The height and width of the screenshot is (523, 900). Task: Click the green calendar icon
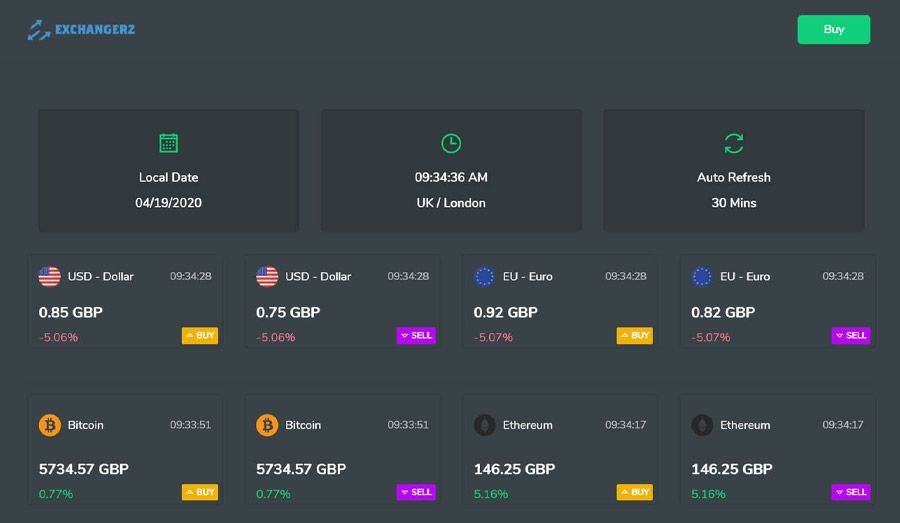coord(168,143)
